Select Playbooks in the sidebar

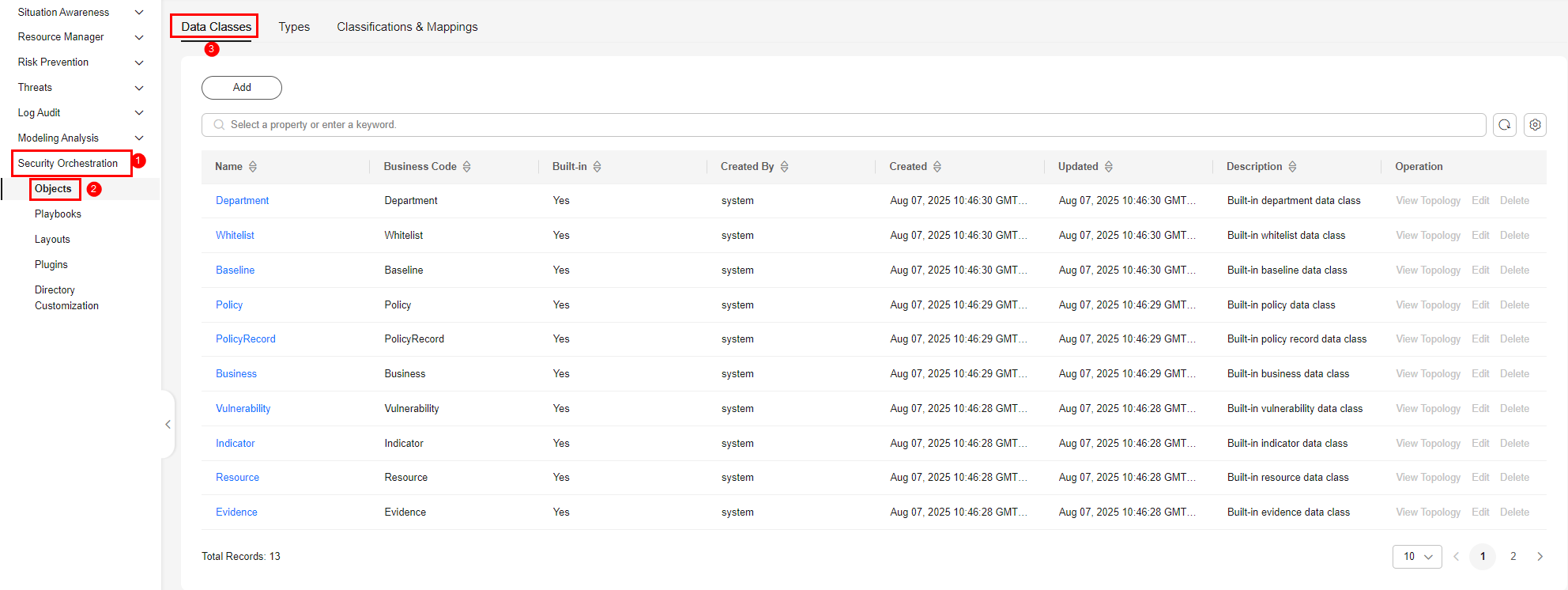tap(58, 214)
